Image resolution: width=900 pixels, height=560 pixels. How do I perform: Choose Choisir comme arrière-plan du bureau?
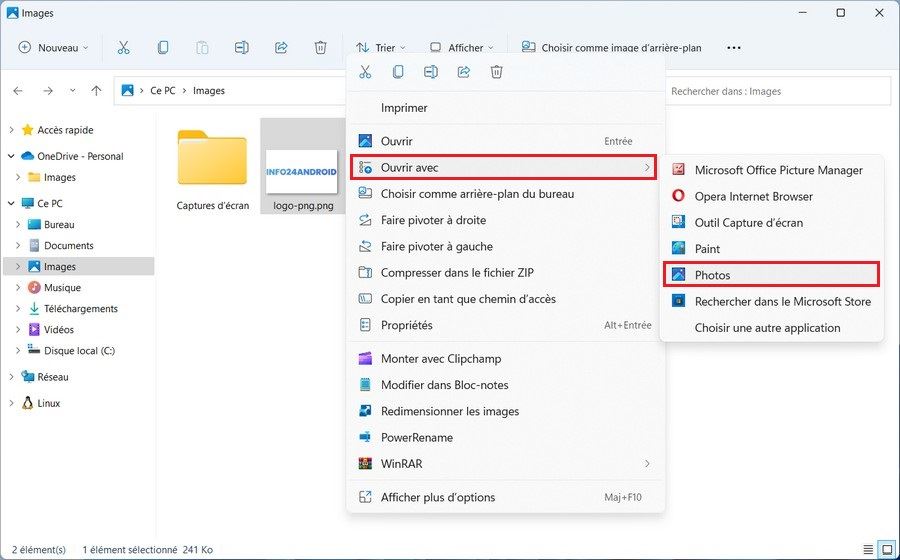(506, 194)
